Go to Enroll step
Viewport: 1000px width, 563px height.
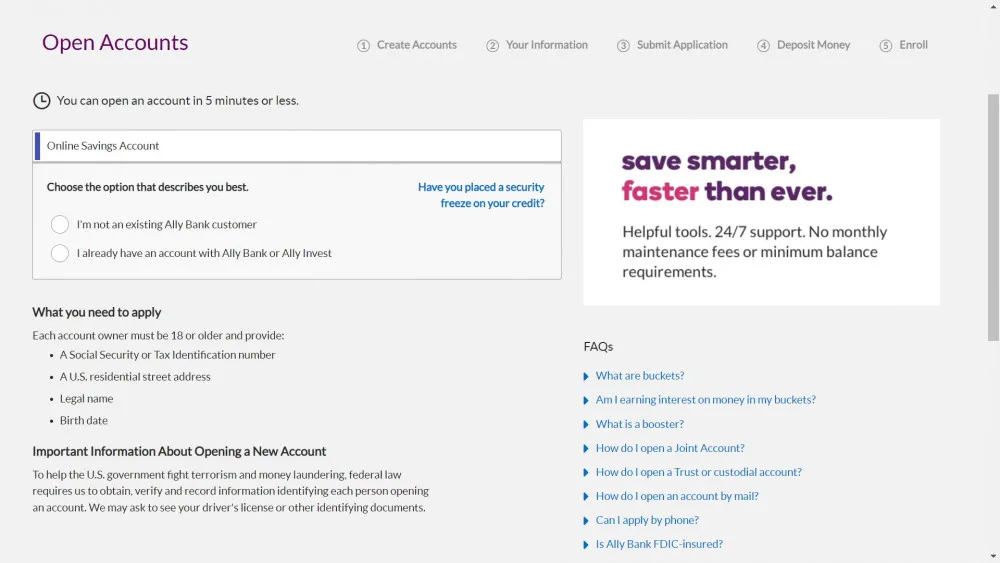[x=913, y=45]
